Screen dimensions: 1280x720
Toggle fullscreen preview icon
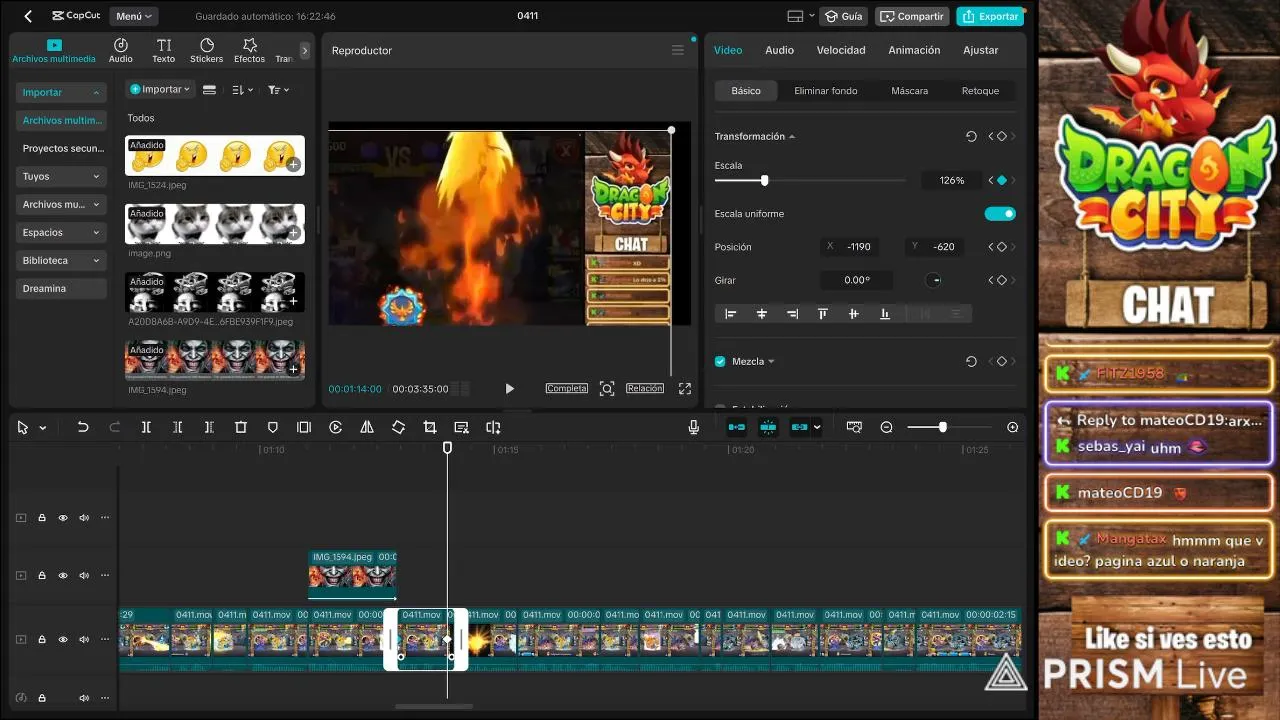coord(685,389)
